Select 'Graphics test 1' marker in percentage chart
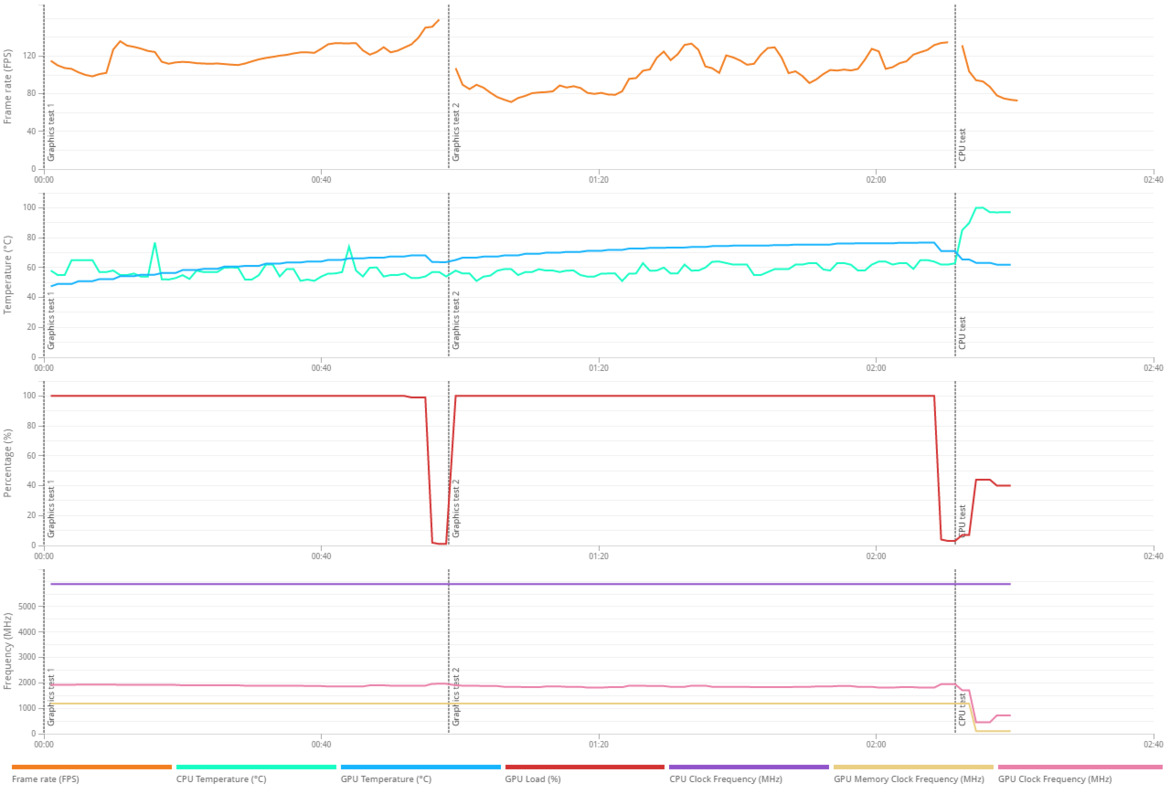Image resolution: width=1170 pixels, height=794 pixels. click(51, 509)
